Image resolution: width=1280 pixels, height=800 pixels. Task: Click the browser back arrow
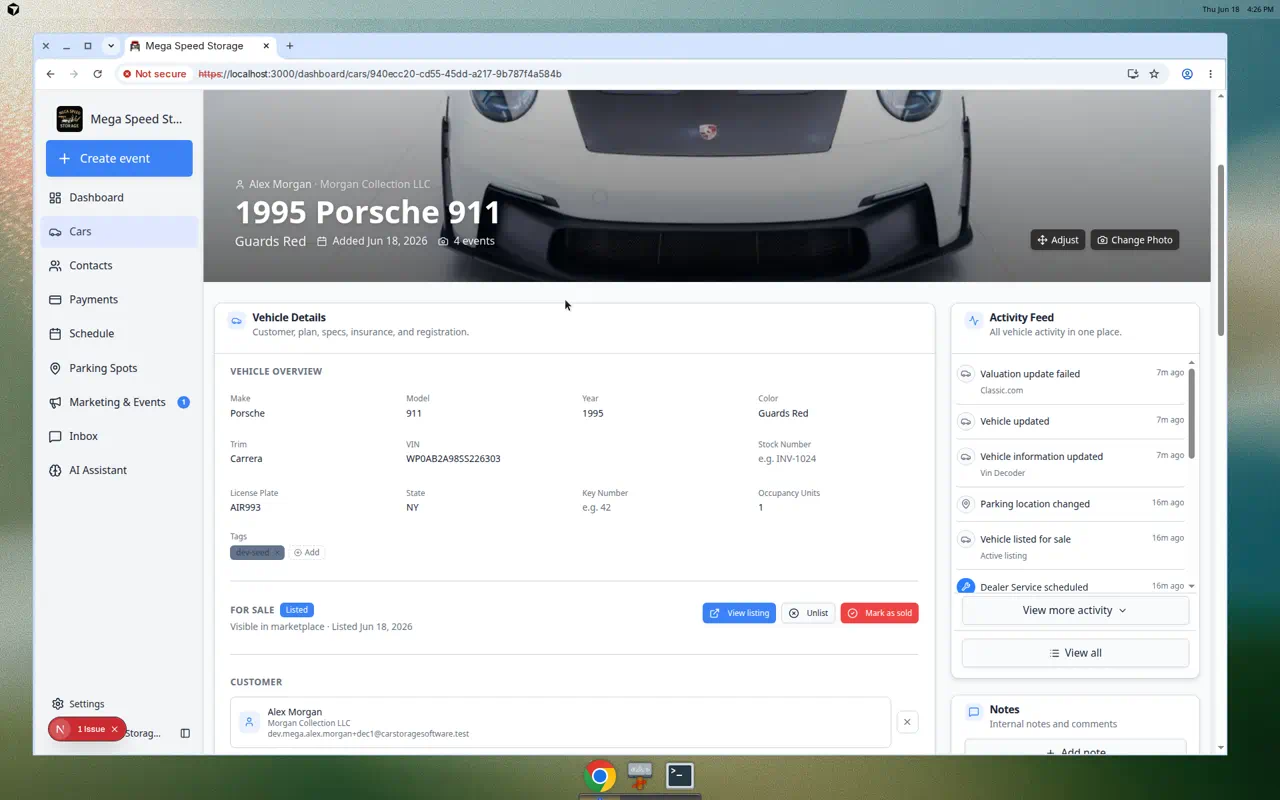click(x=51, y=74)
